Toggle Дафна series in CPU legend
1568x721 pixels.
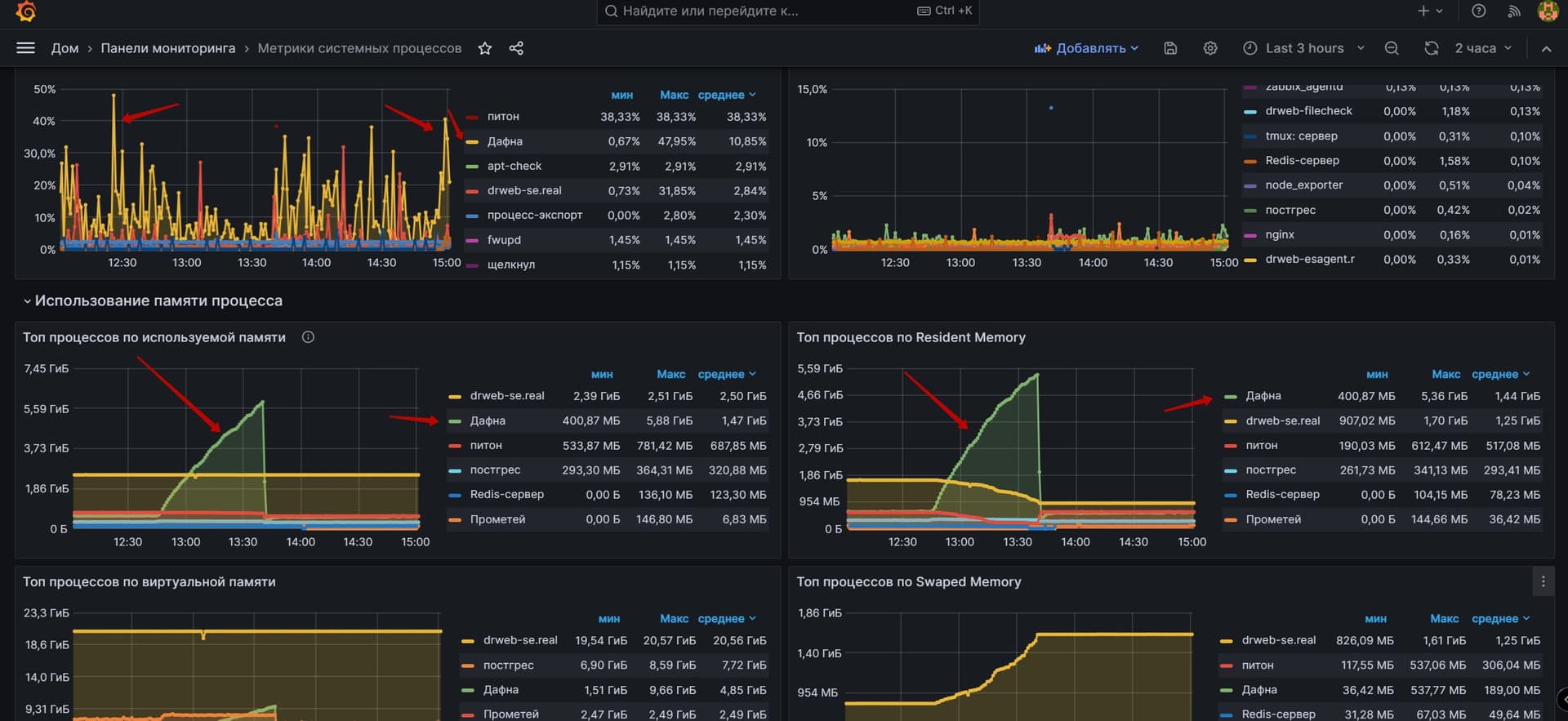click(505, 141)
